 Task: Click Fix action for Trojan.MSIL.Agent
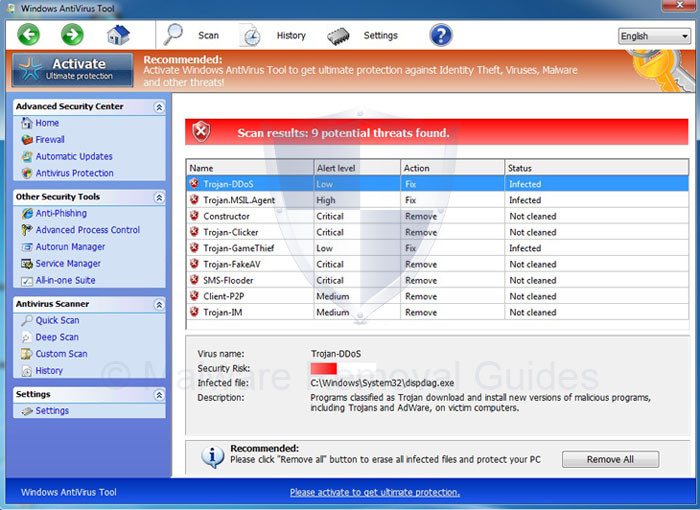[411, 200]
